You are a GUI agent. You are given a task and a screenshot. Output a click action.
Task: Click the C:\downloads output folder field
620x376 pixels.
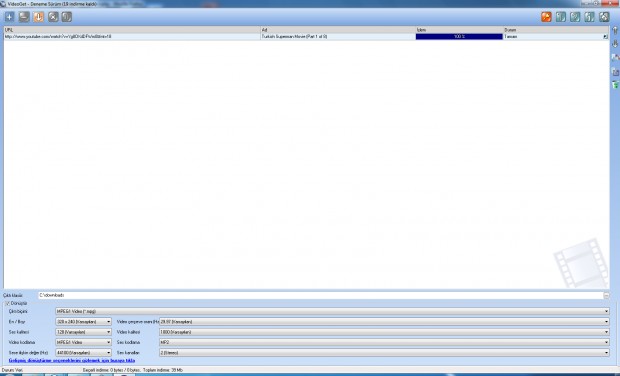coord(320,295)
